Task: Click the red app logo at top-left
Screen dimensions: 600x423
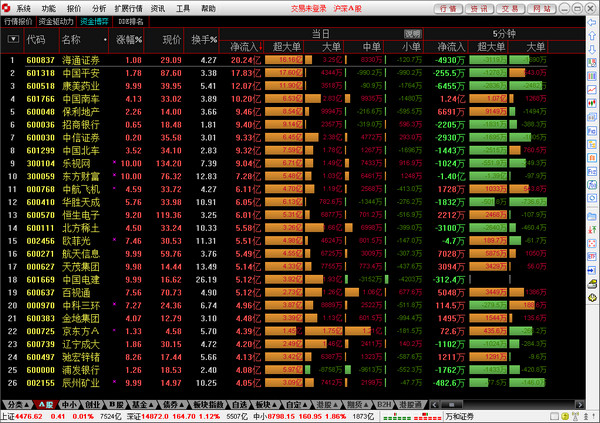Action: [7, 7]
